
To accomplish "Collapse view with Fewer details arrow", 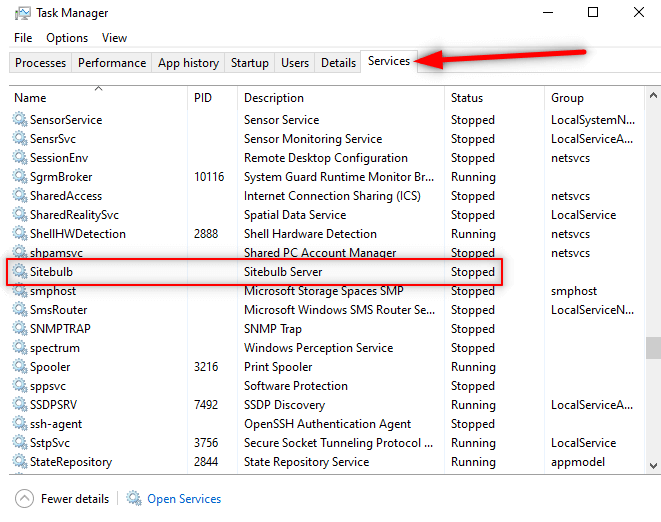I will [x=23, y=498].
